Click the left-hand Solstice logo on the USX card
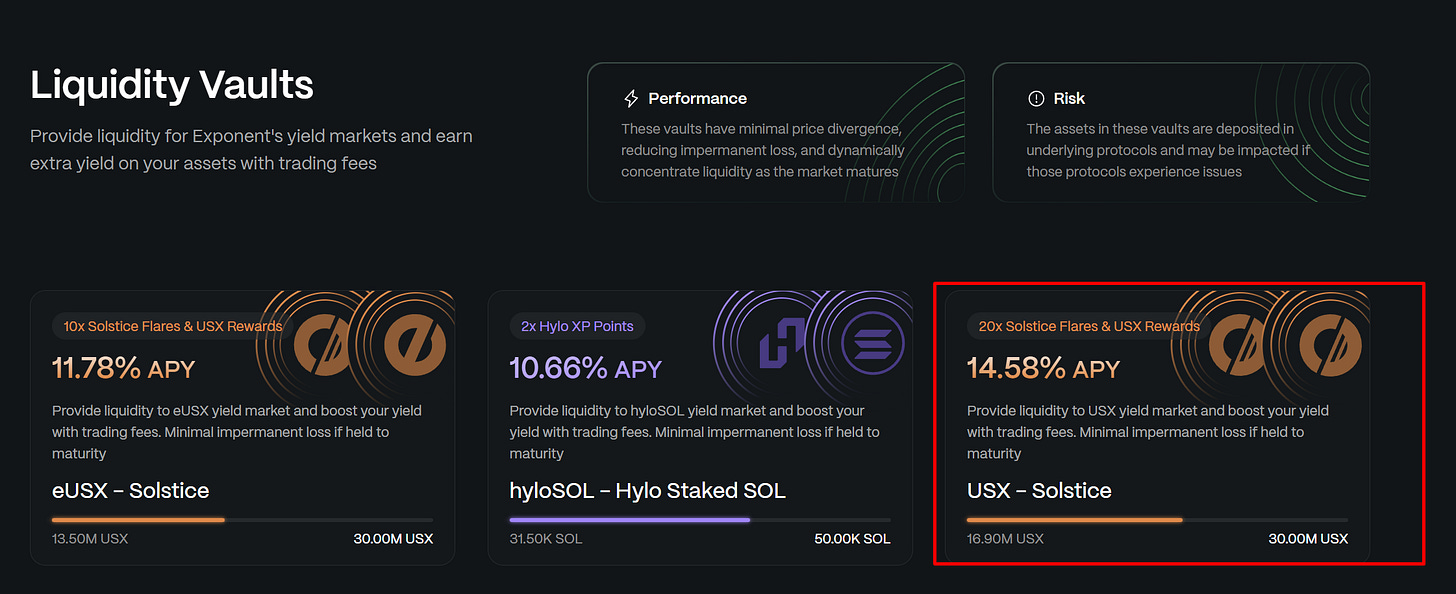1456x594 pixels. point(1240,344)
